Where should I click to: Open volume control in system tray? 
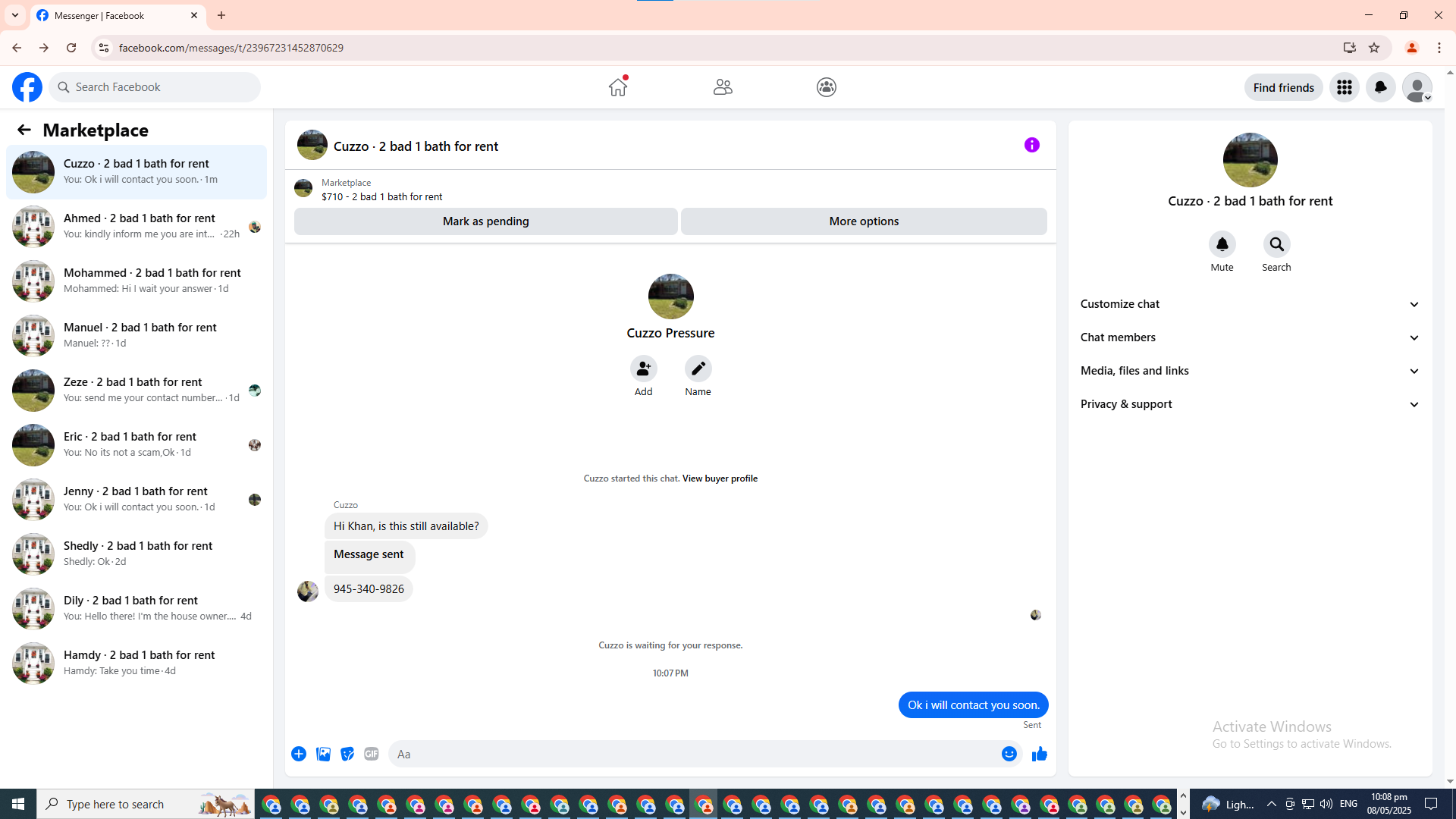pos(1326,804)
